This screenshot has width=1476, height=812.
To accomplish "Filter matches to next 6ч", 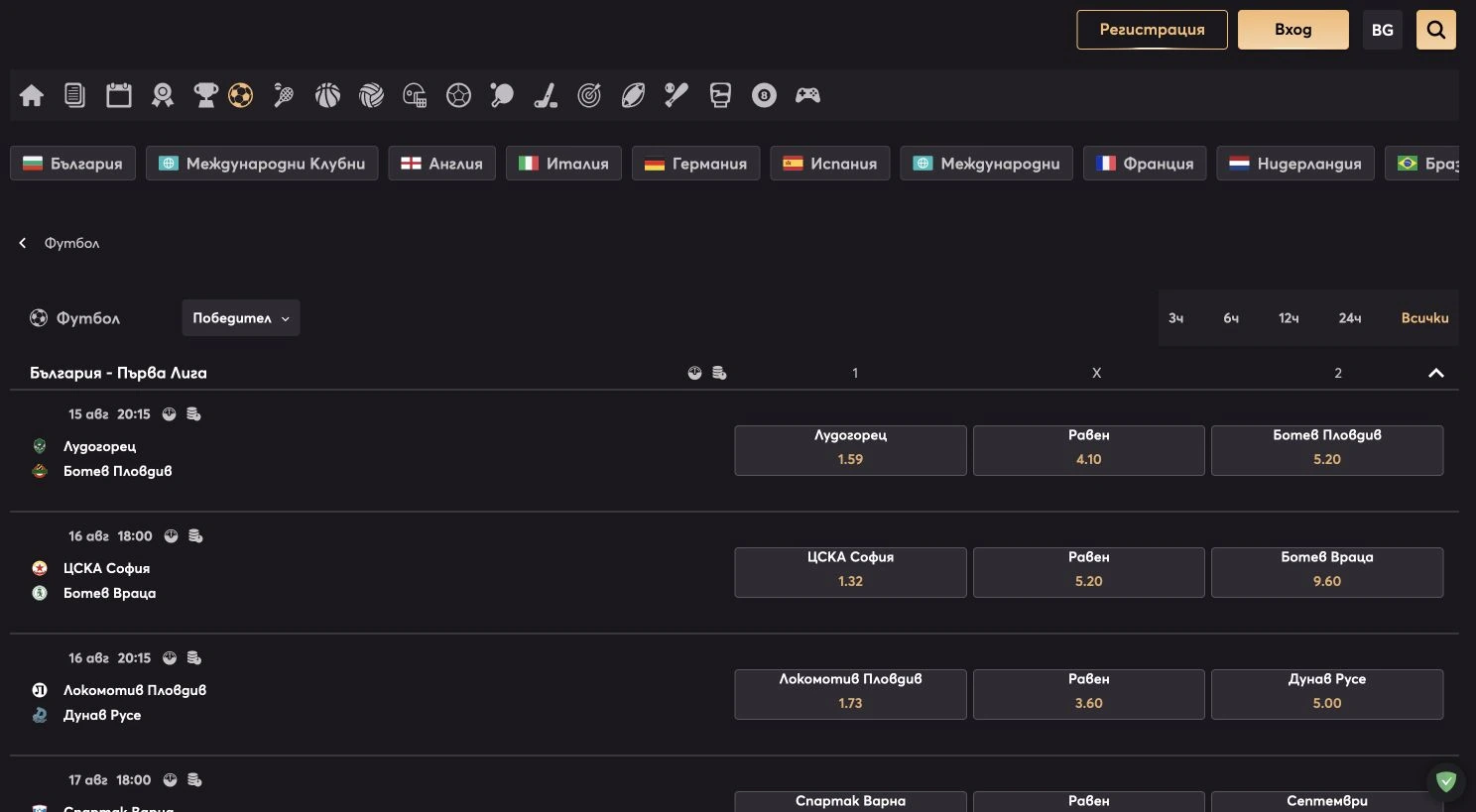I will click(1231, 318).
